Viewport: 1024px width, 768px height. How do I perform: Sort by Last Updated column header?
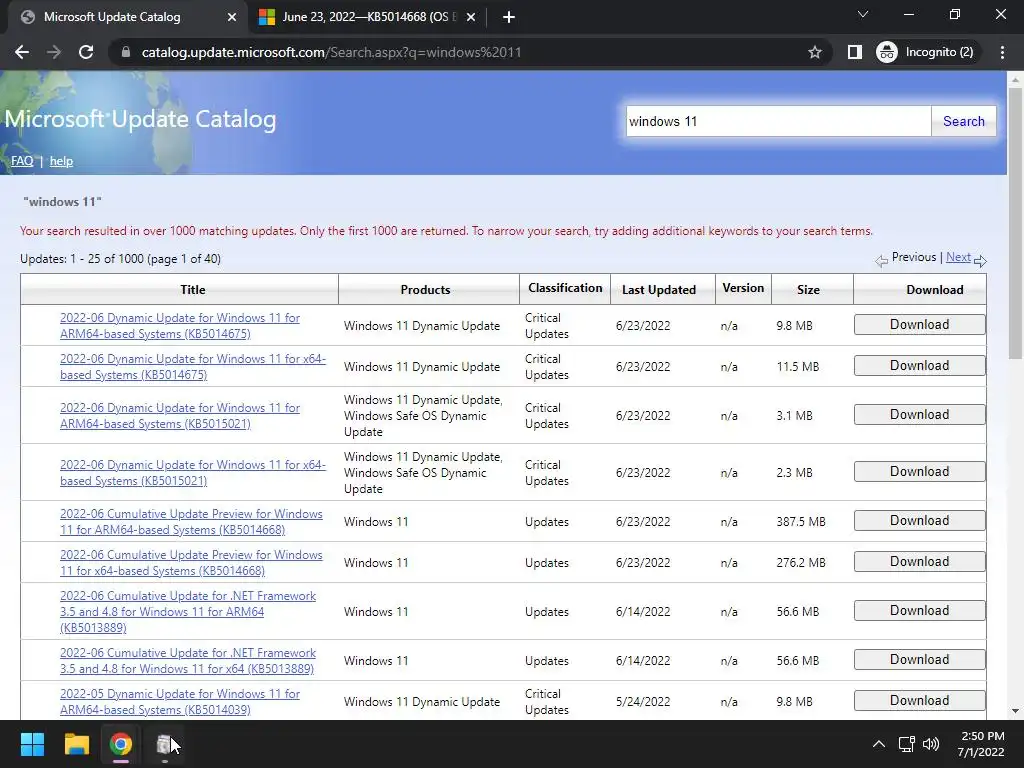[x=659, y=289]
